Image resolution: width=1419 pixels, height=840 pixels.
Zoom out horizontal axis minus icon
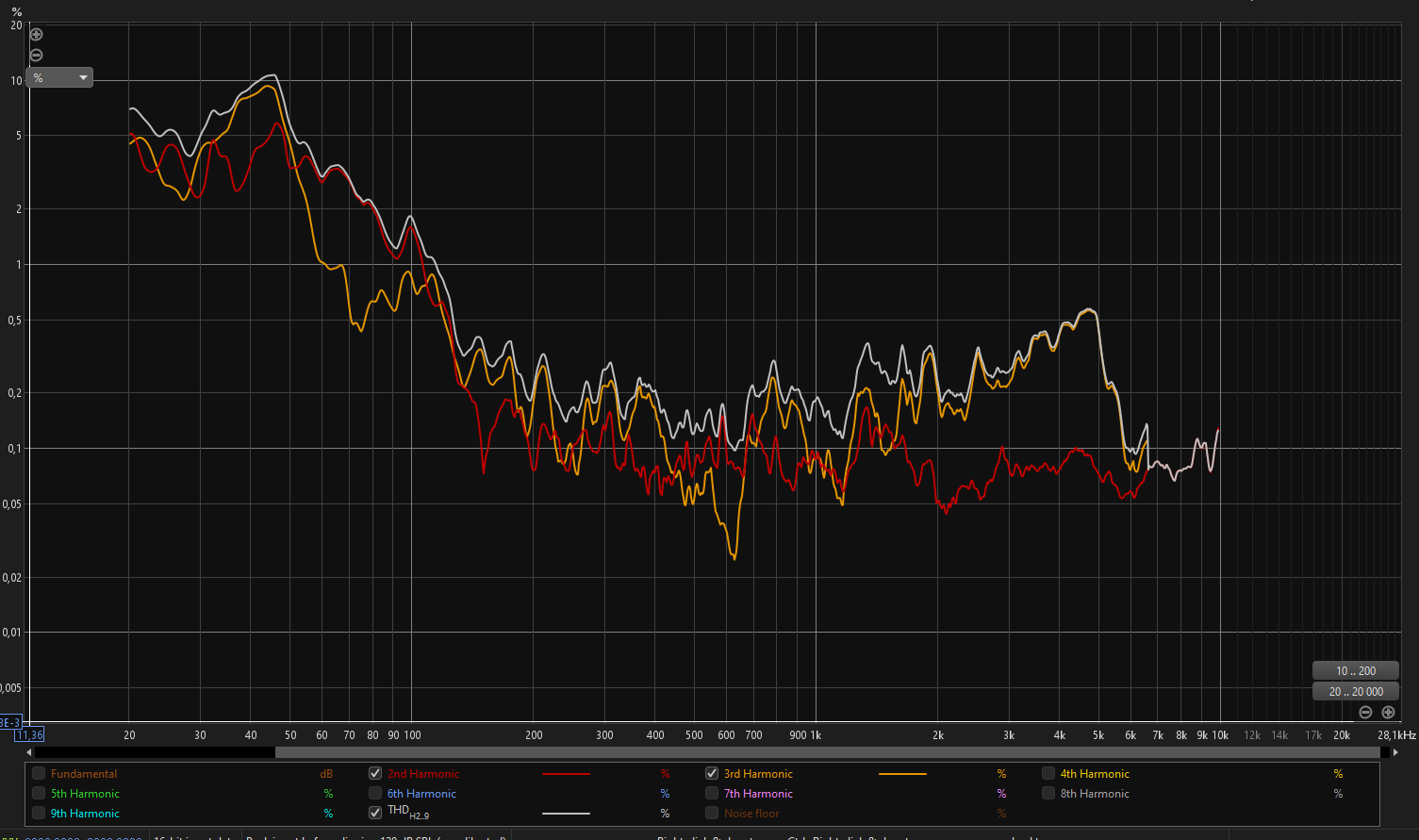(1365, 713)
